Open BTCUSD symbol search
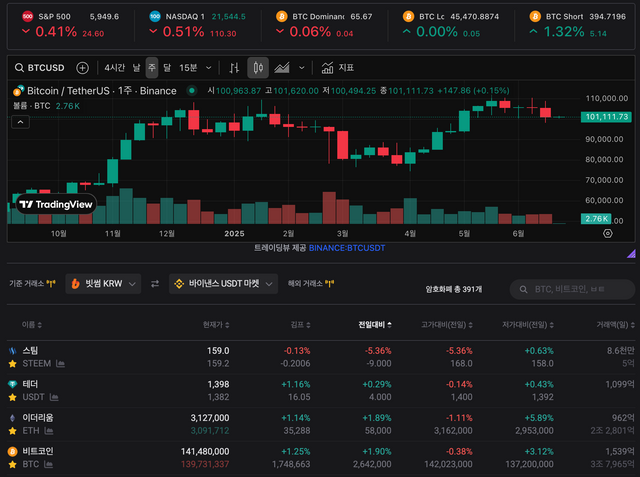Viewport: 640px width, 477px height. pyautogui.click(x=40, y=68)
